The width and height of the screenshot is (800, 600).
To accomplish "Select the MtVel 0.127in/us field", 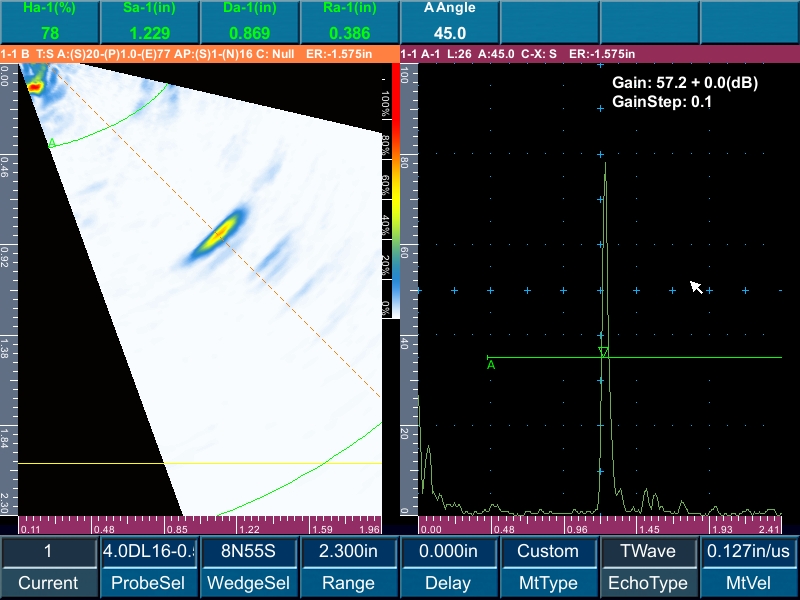I will tap(748, 551).
